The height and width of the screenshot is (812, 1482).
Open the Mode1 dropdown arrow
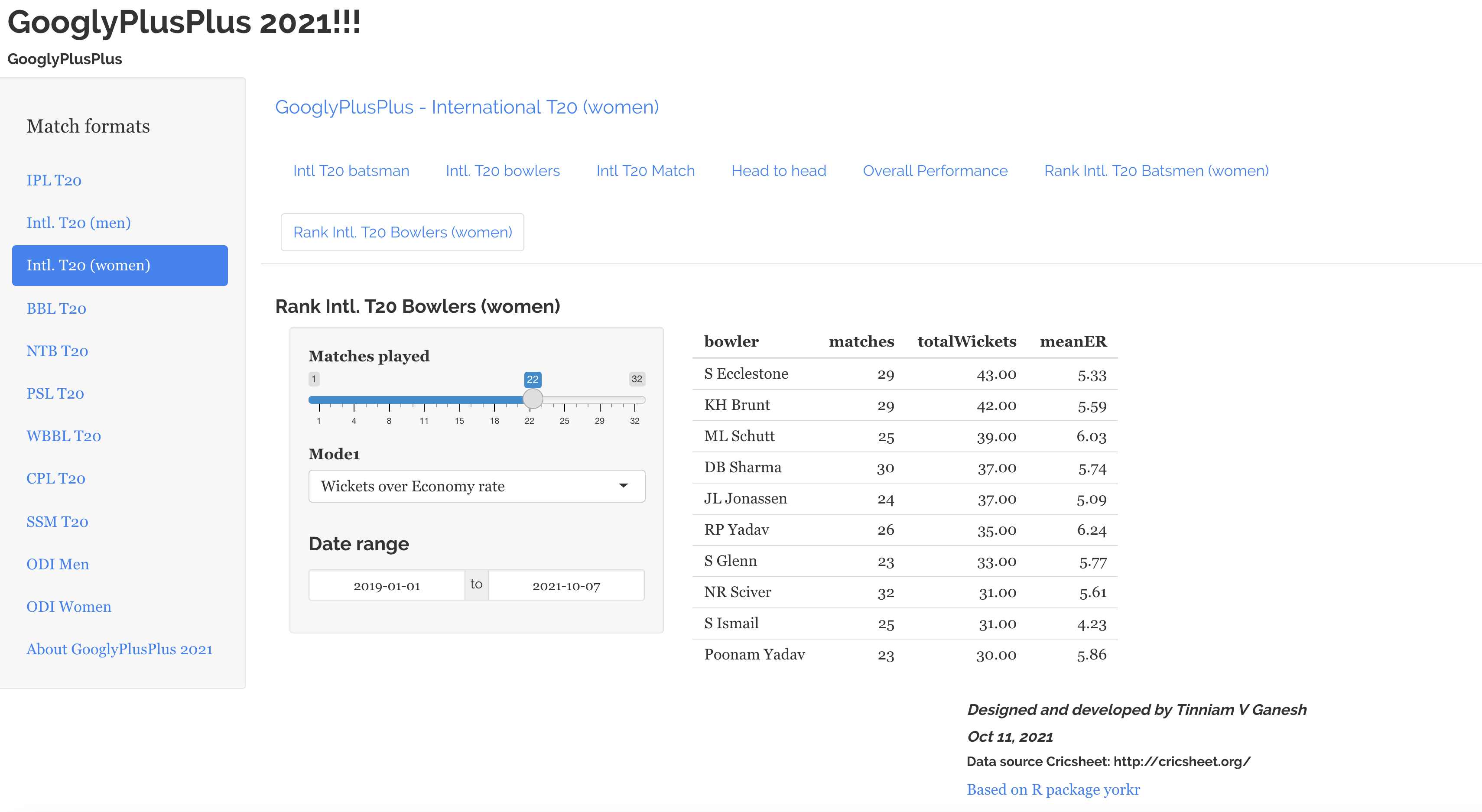click(623, 486)
